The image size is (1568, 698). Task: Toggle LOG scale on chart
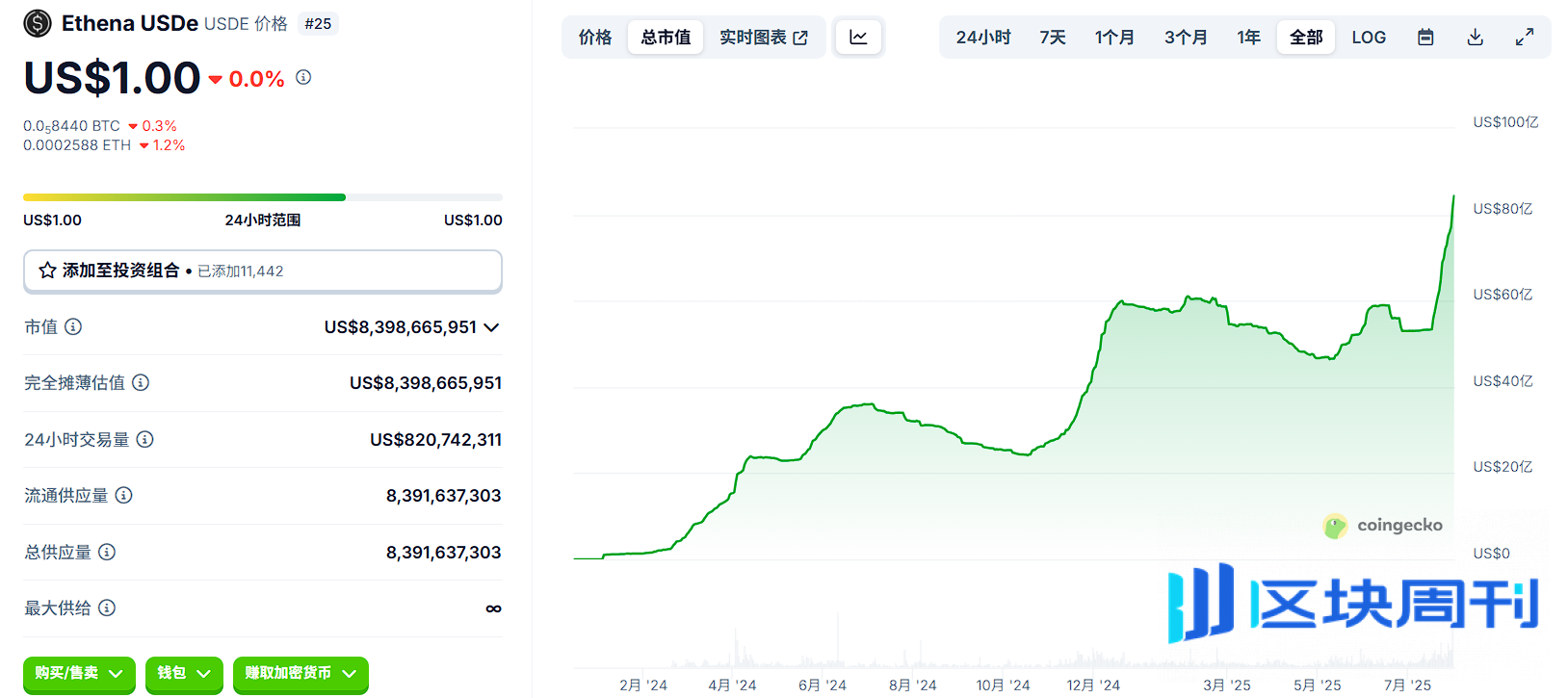coord(1369,38)
